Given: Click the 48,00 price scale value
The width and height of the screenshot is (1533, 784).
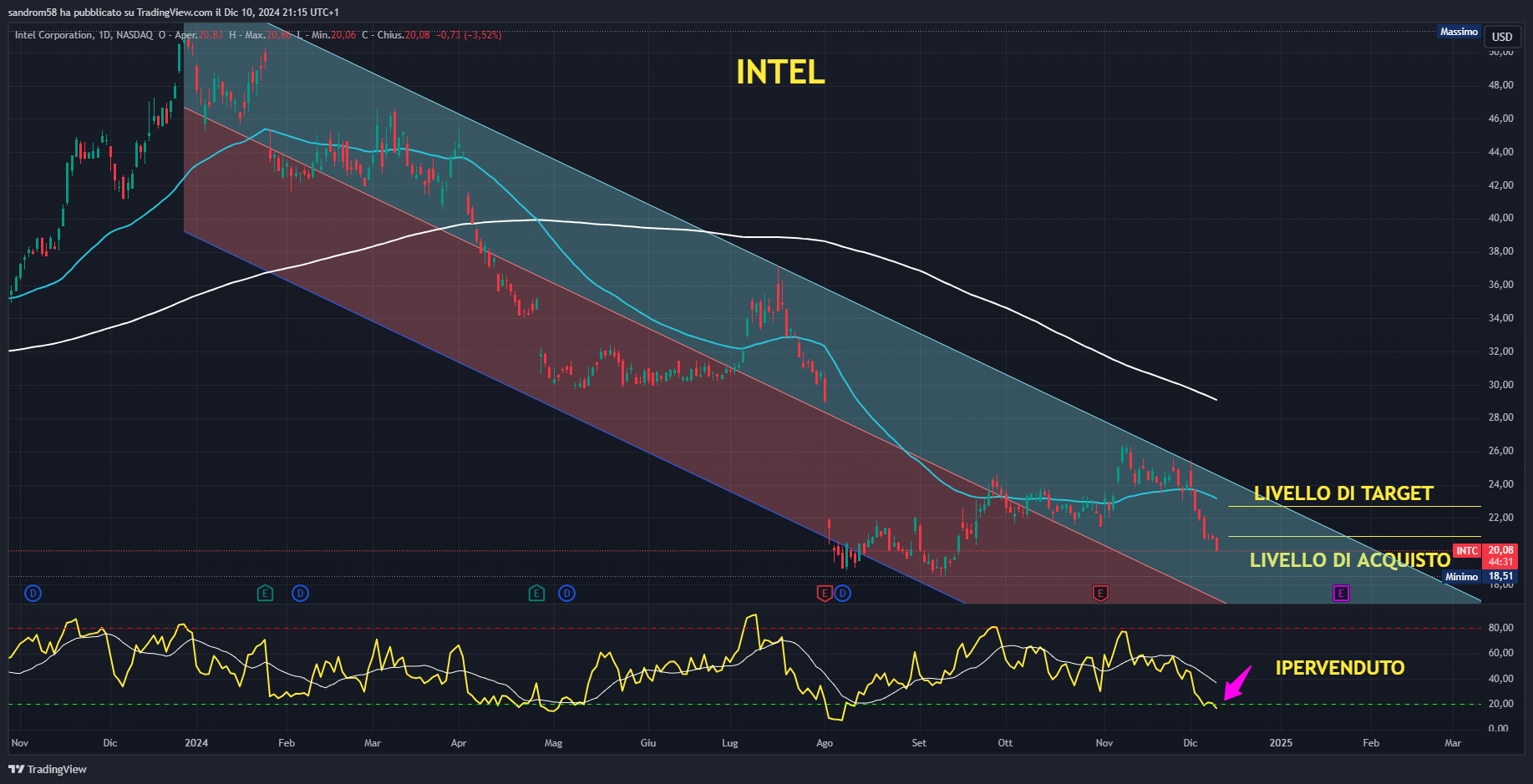Looking at the screenshot, I should [1500, 85].
